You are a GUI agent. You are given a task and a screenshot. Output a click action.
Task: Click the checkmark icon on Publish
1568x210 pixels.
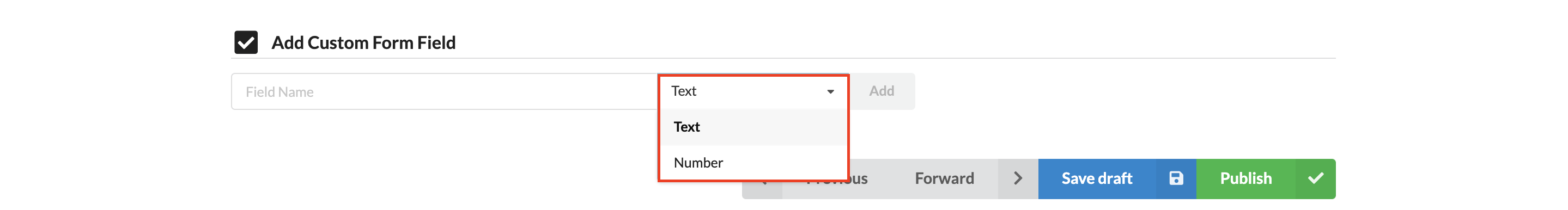point(1315,178)
